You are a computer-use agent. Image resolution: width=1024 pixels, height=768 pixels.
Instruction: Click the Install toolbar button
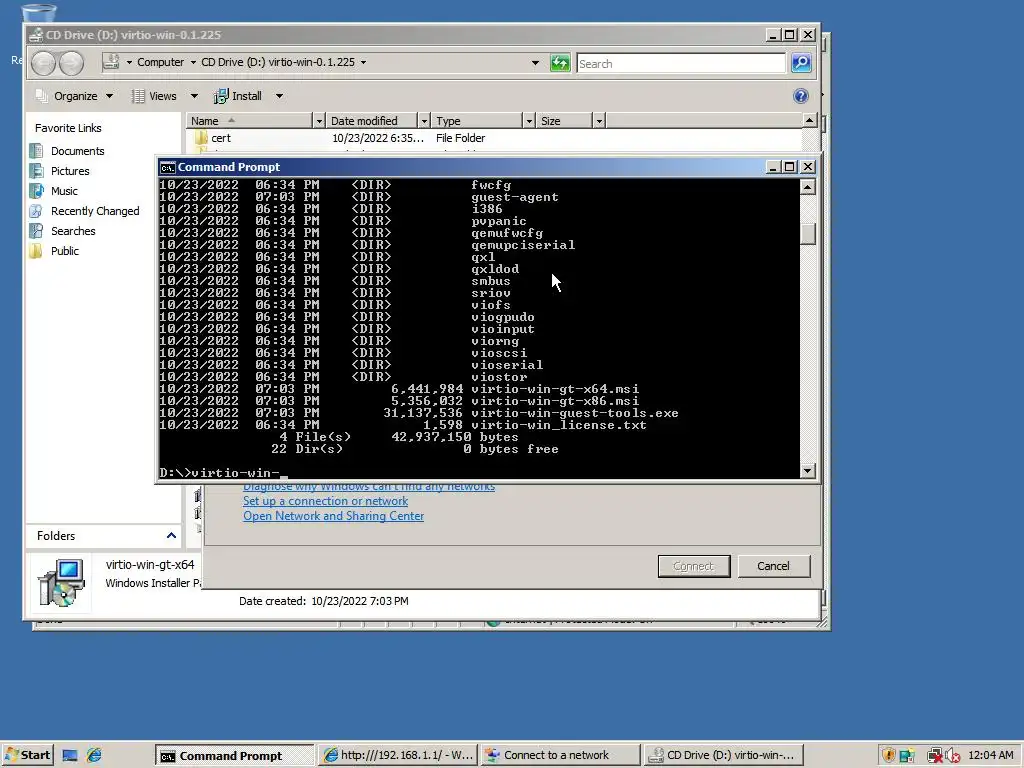point(238,96)
